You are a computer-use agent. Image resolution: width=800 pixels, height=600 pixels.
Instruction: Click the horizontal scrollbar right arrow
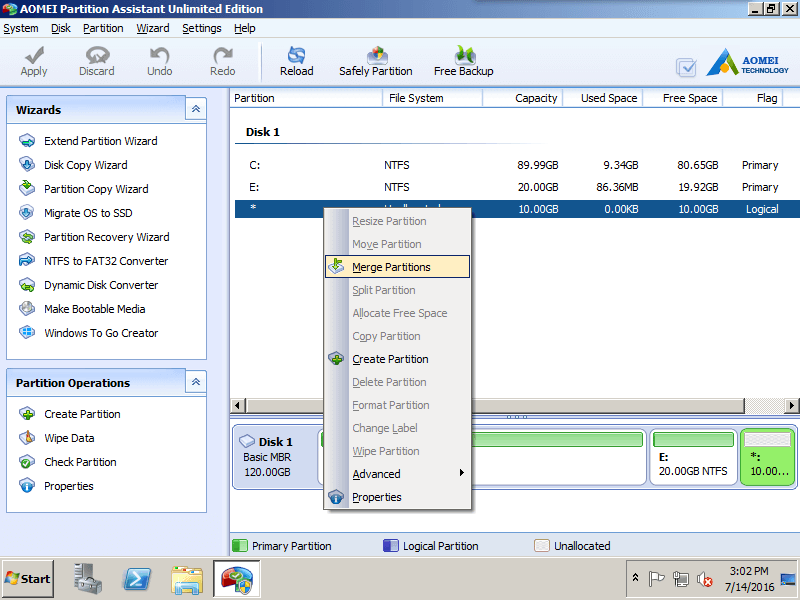coord(791,406)
